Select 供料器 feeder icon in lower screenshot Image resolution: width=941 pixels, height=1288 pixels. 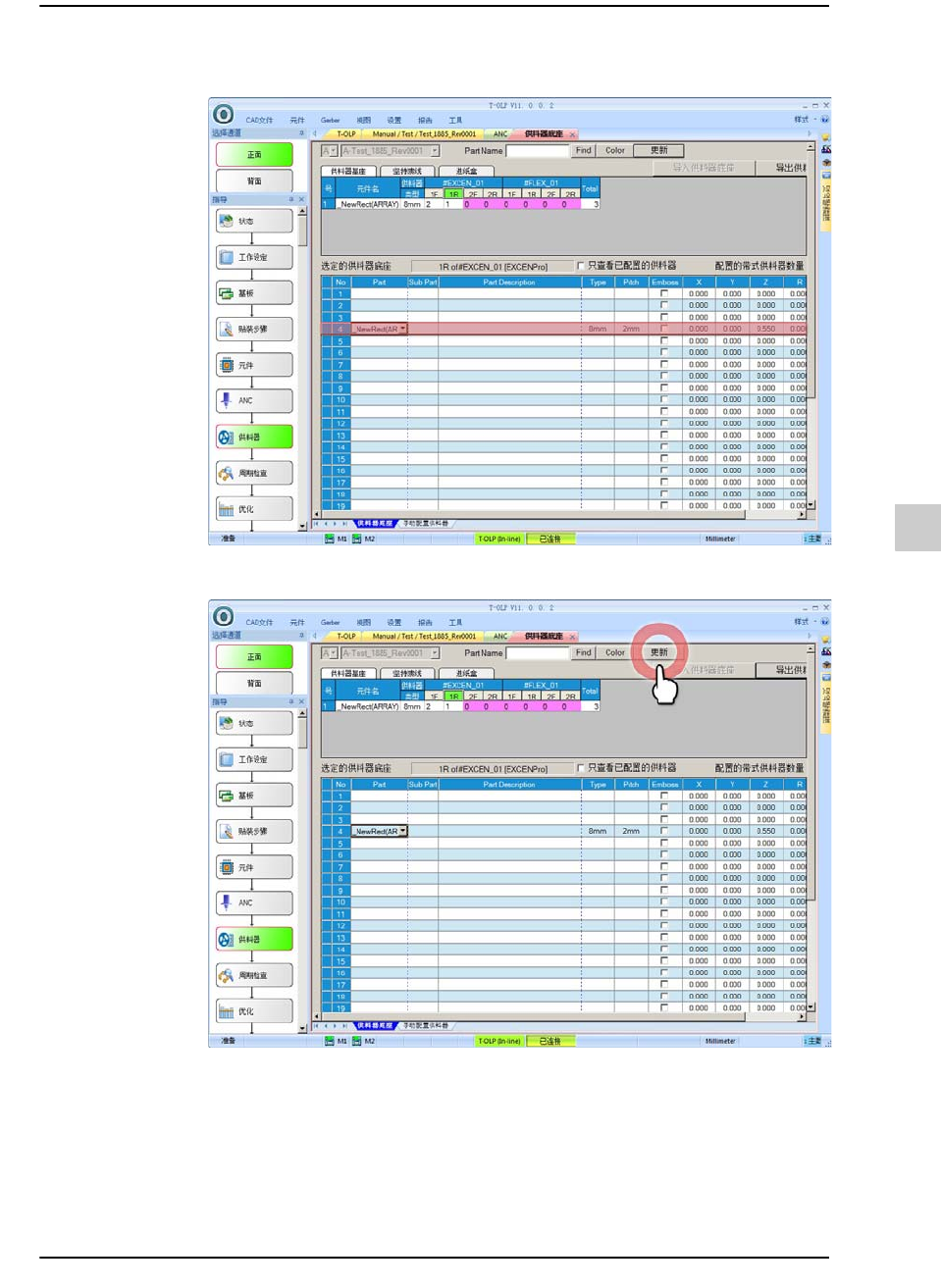pyautogui.click(x=227, y=939)
